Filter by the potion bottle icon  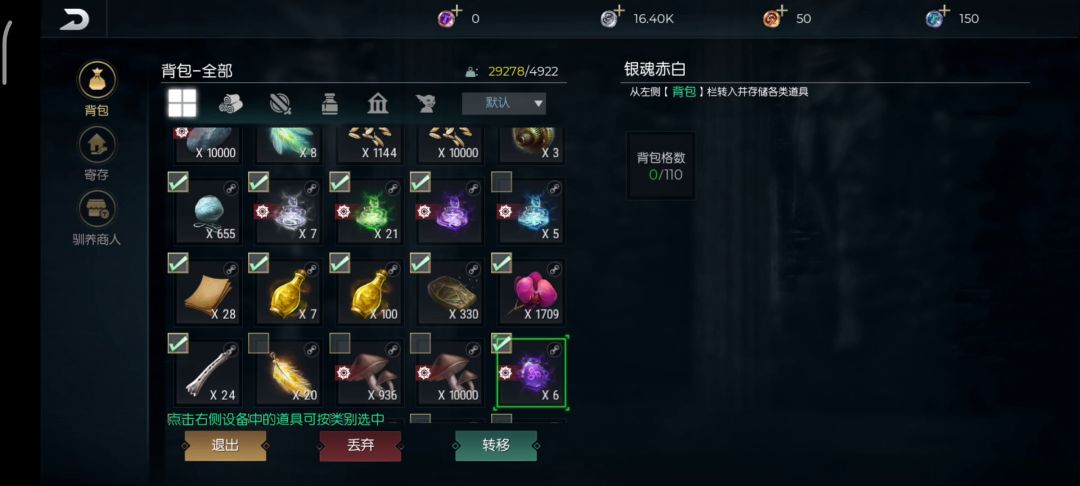tap(330, 104)
